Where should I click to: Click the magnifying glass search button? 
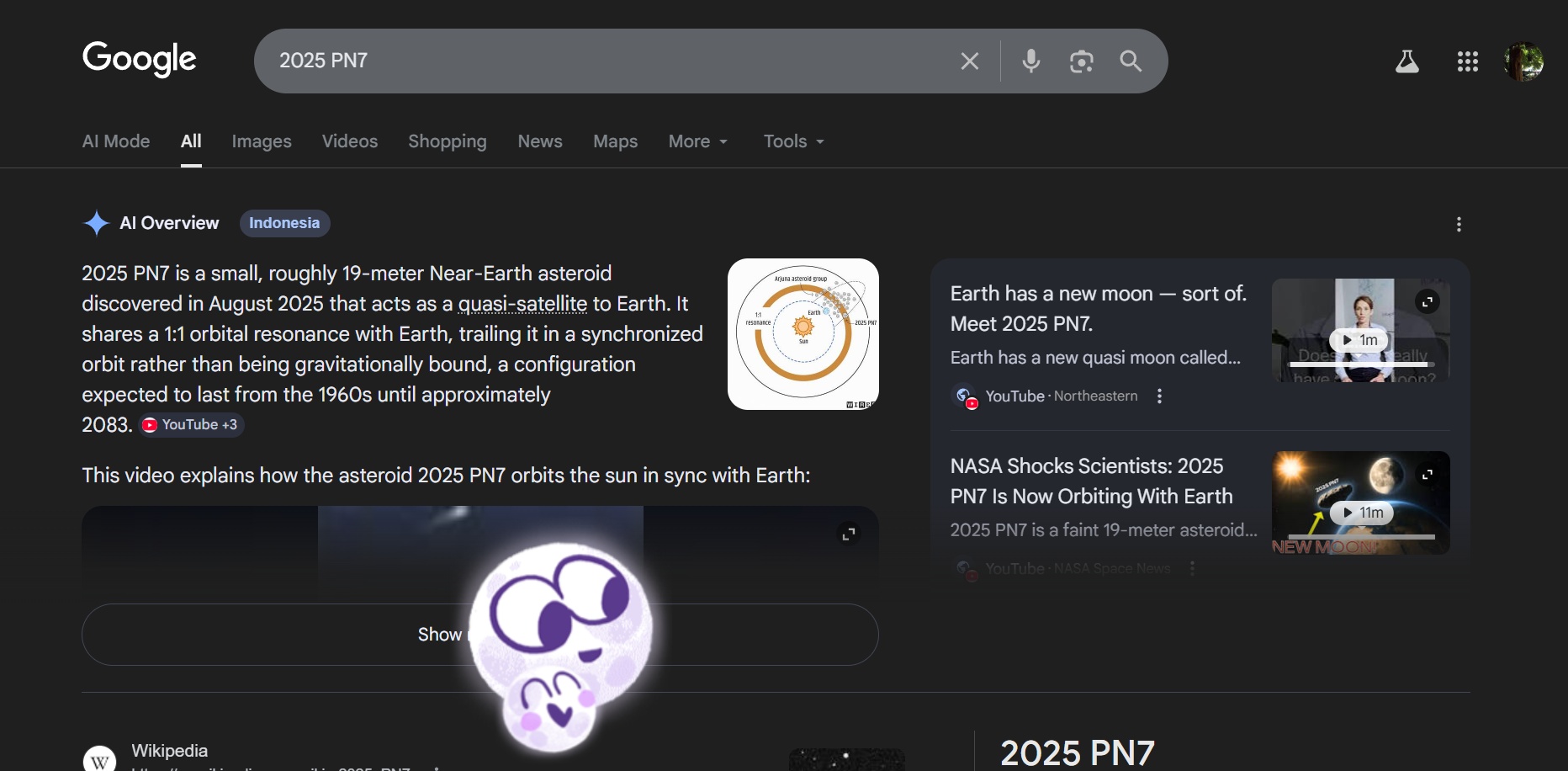(1131, 61)
